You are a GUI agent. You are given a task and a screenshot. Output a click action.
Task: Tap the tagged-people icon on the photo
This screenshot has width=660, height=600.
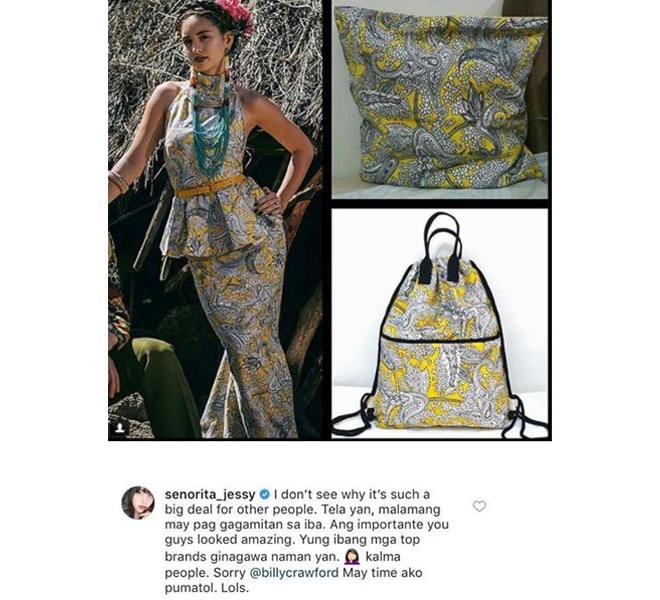(x=120, y=428)
